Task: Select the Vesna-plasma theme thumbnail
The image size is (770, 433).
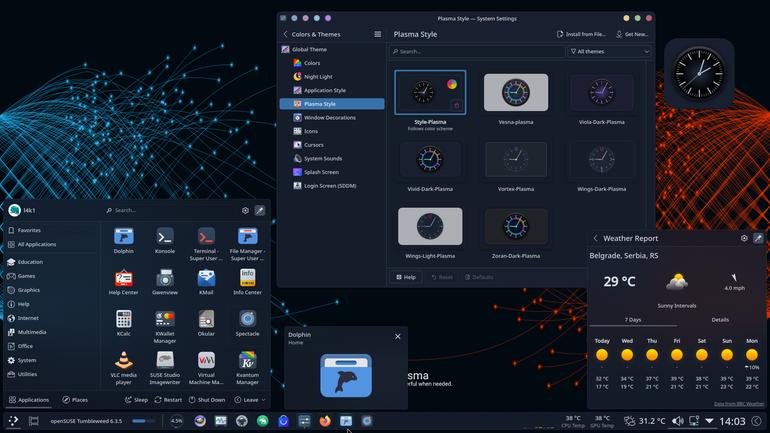Action: click(516, 92)
